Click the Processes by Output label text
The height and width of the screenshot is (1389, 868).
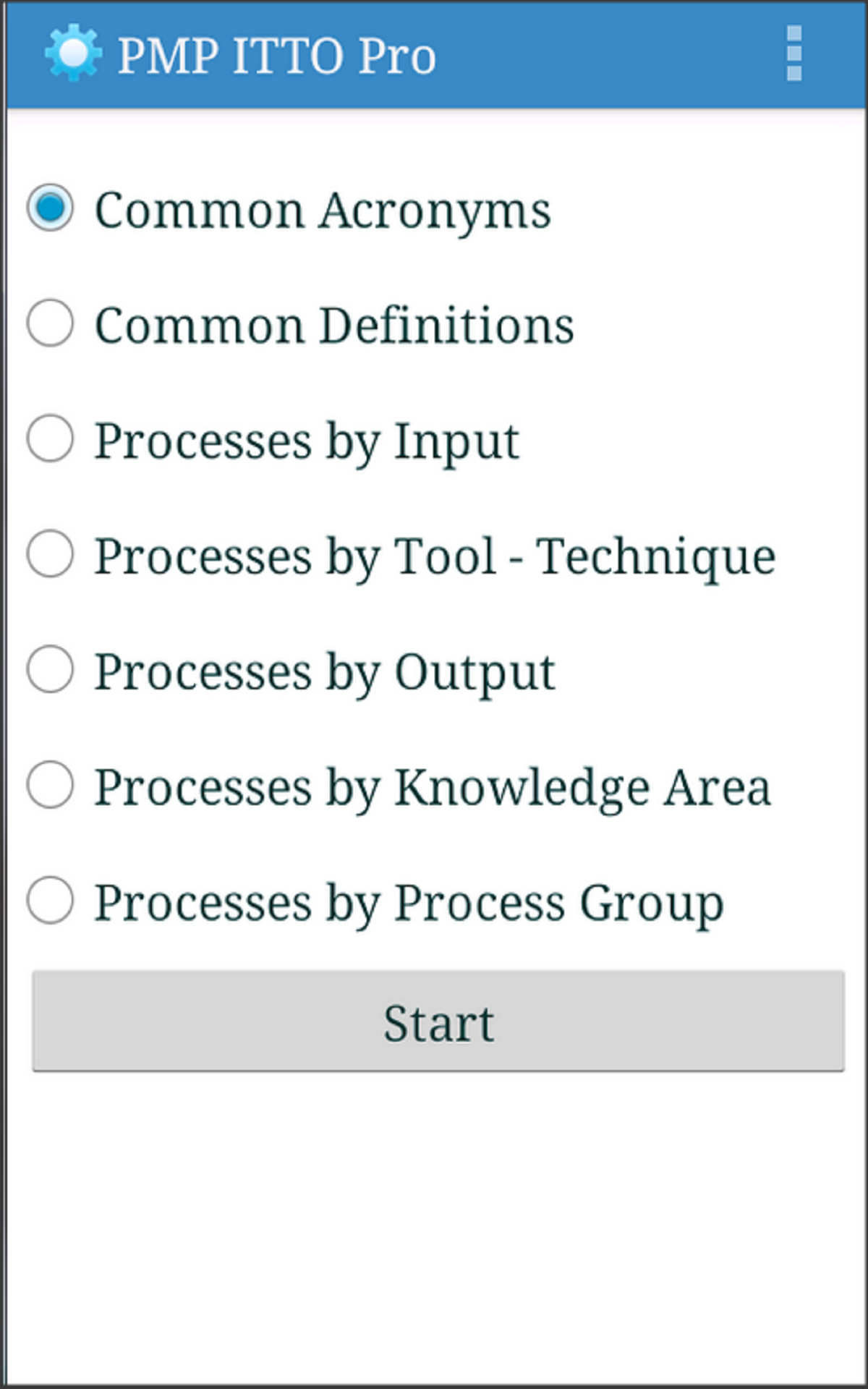click(324, 671)
